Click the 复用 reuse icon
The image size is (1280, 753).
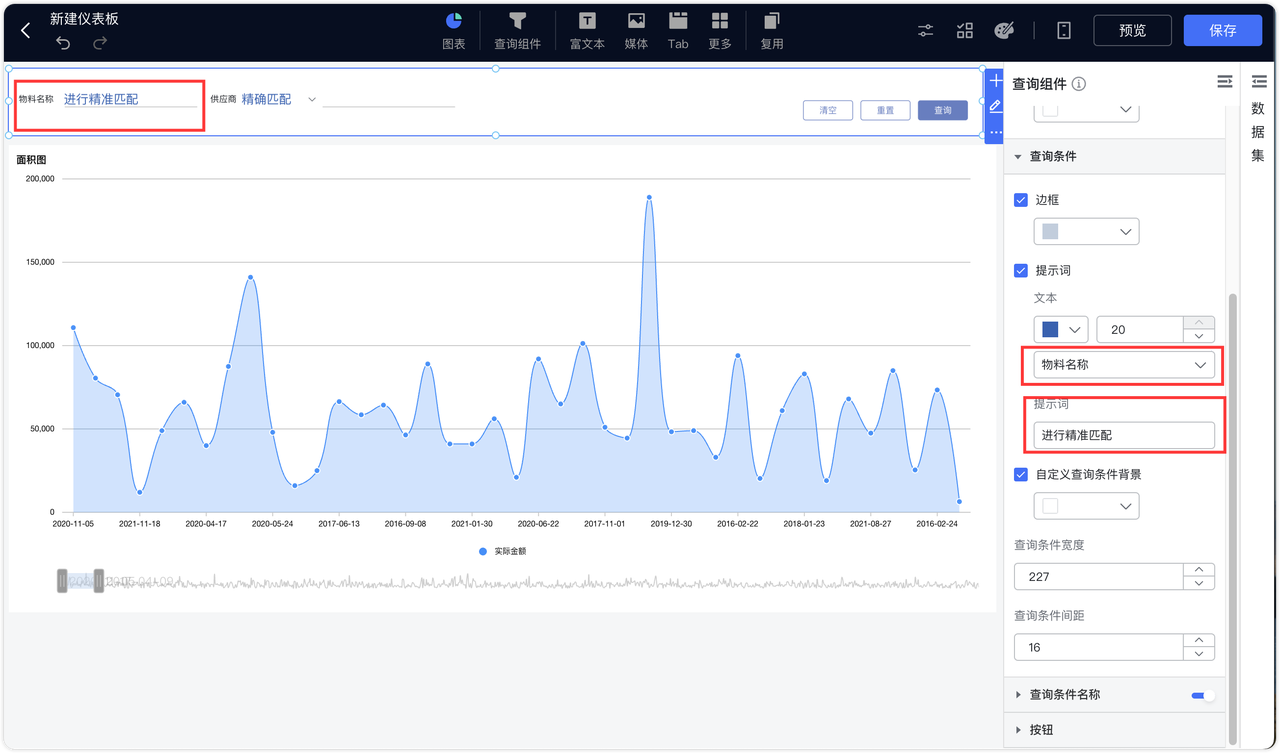click(772, 31)
